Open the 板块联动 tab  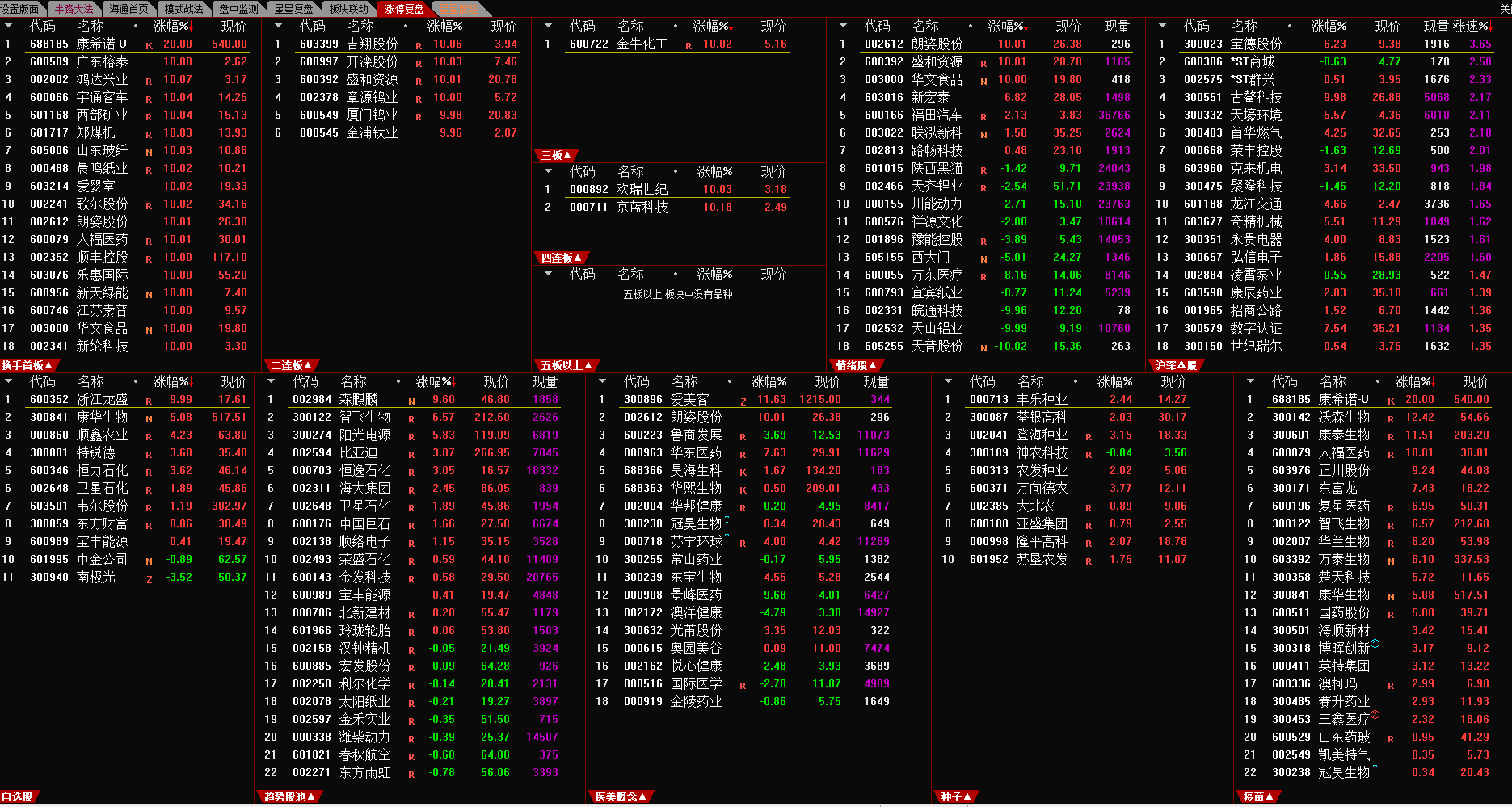click(x=349, y=9)
